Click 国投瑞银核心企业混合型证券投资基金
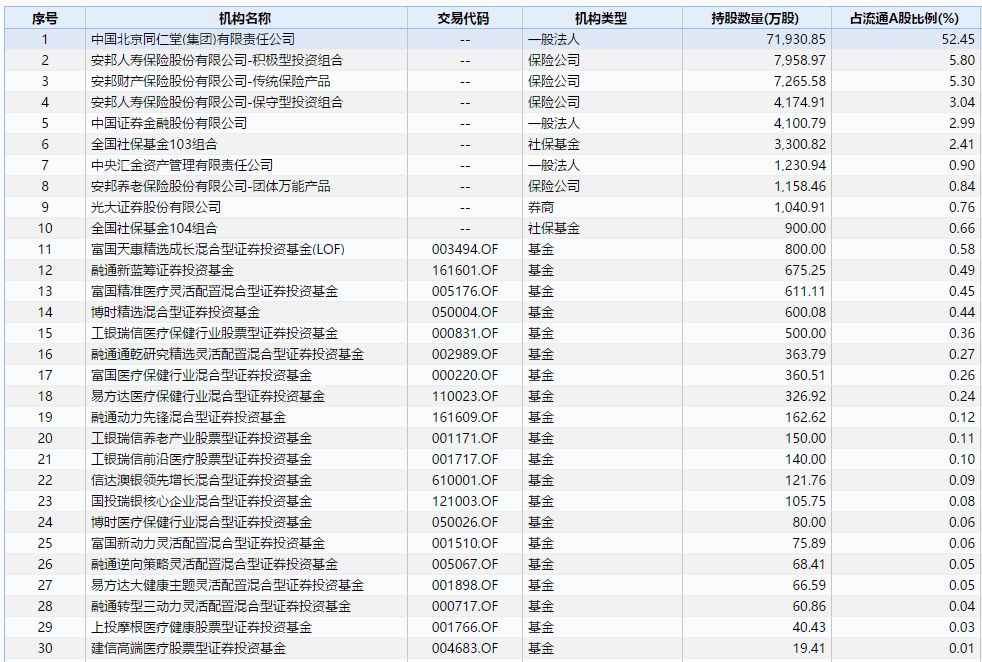The height and width of the screenshot is (662, 982). click(x=201, y=501)
